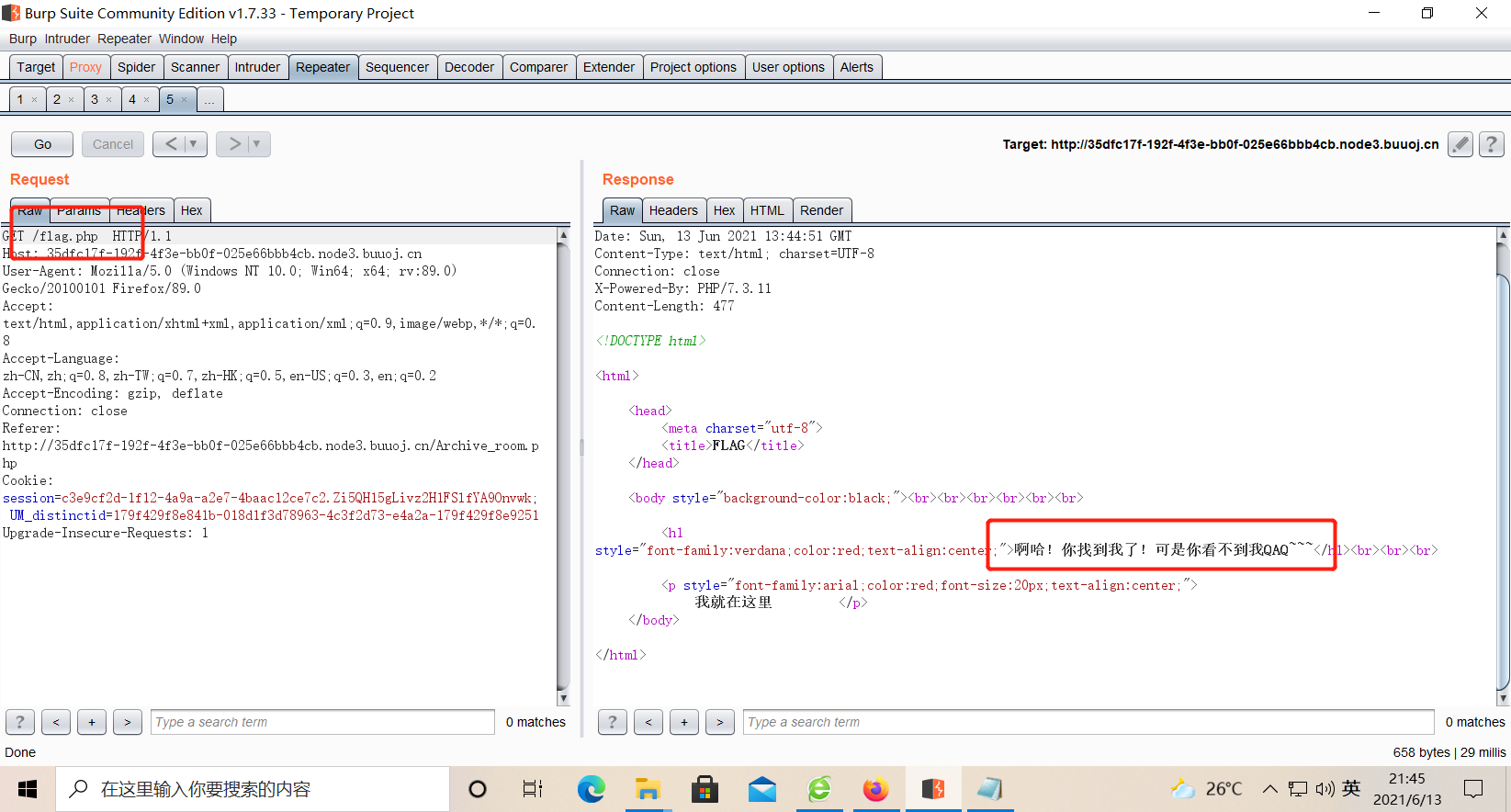Go to next request search match
The image size is (1511, 812).
pyautogui.click(x=128, y=722)
